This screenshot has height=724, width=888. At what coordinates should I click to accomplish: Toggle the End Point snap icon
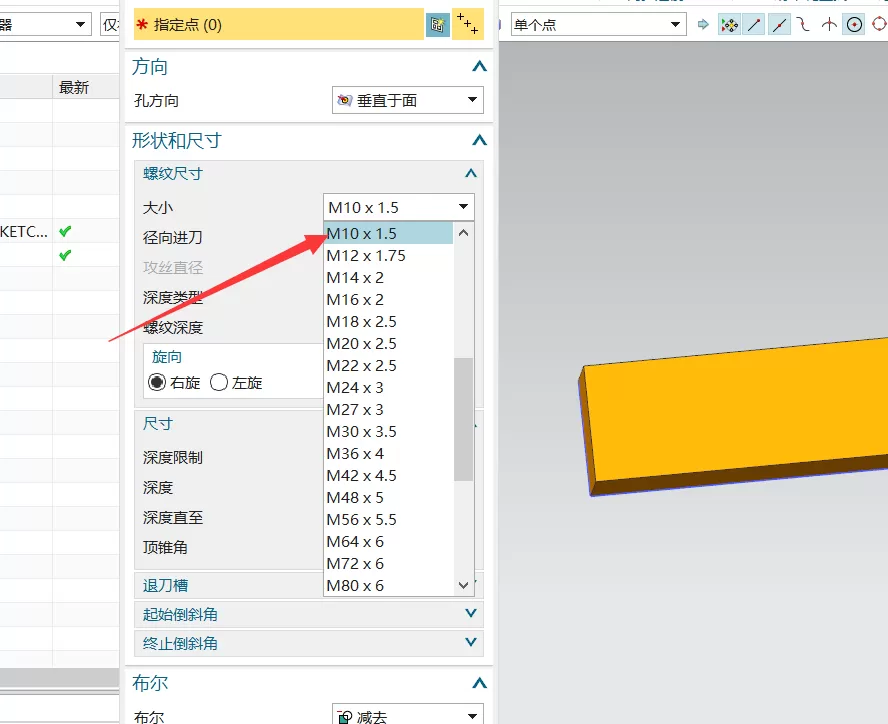754,24
